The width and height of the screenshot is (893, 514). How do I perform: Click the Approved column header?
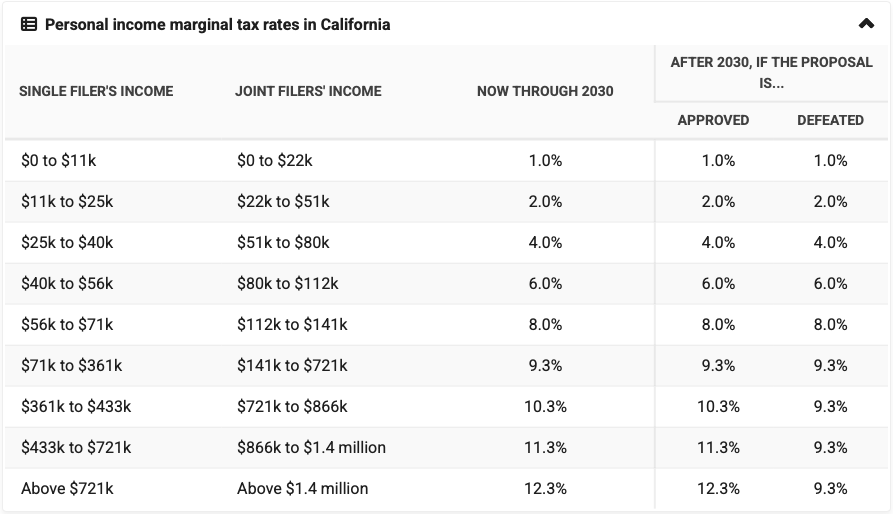click(713, 120)
